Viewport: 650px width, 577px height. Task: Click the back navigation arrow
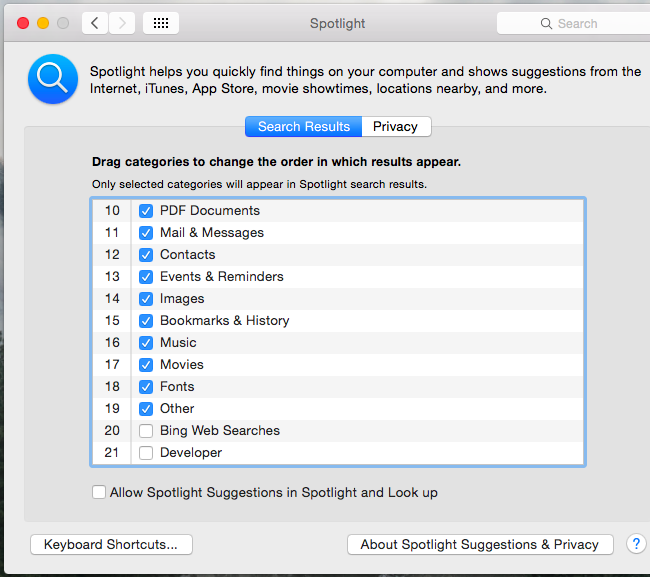[95, 23]
